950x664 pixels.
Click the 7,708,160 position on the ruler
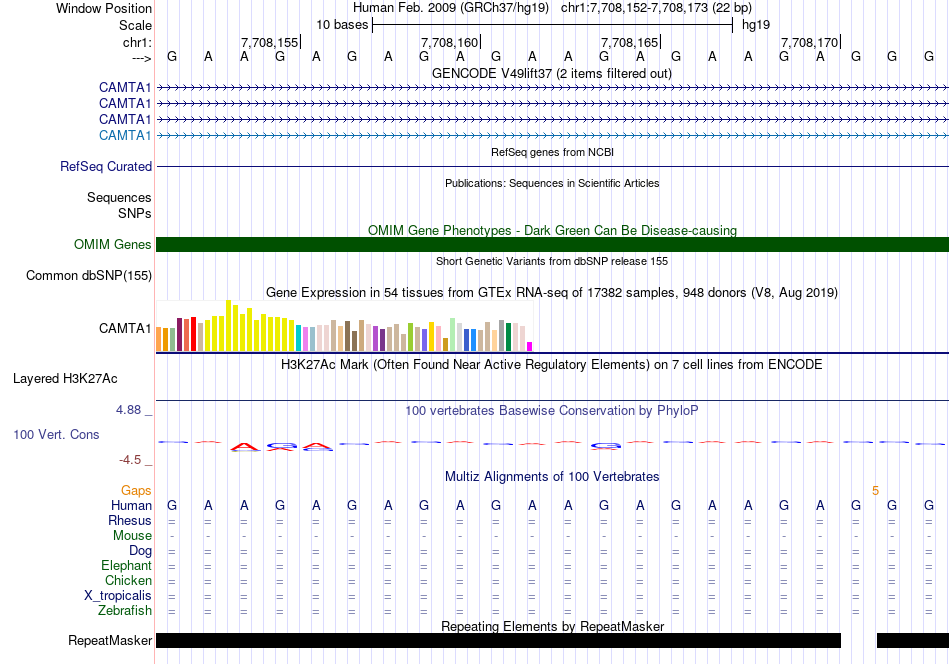click(x=450, y=43)
